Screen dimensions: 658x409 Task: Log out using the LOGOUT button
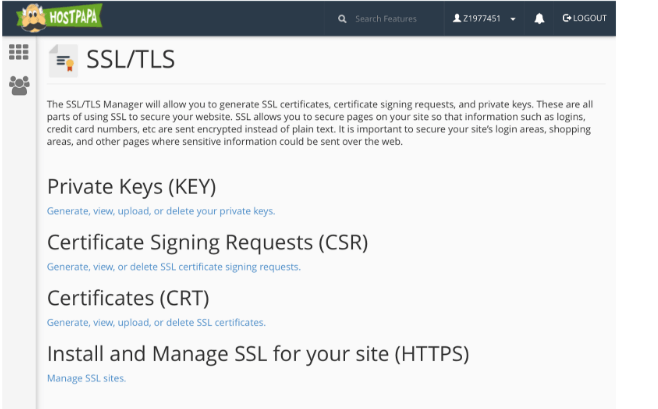[585, 18]
